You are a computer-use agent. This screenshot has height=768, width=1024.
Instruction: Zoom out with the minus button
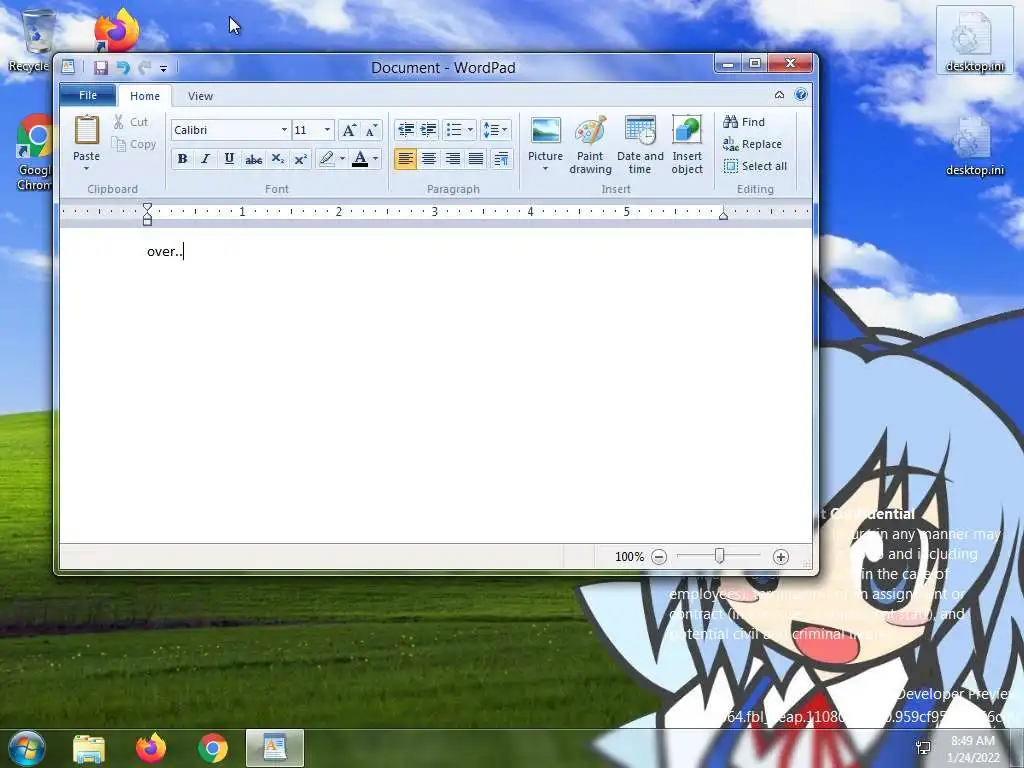659,557
